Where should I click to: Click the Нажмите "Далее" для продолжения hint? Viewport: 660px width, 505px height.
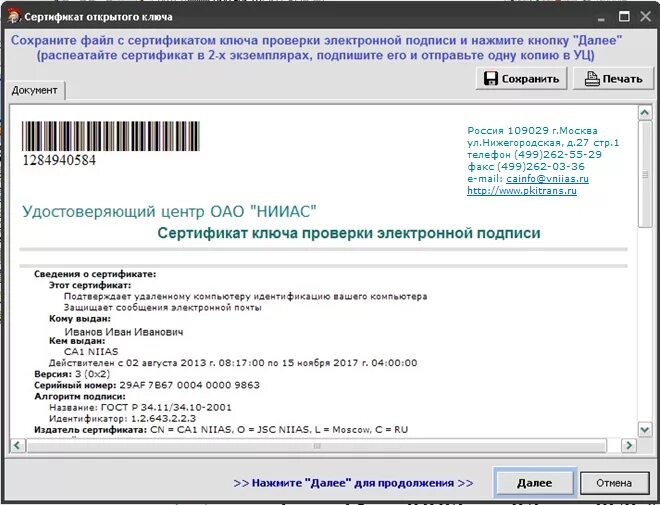354,483
